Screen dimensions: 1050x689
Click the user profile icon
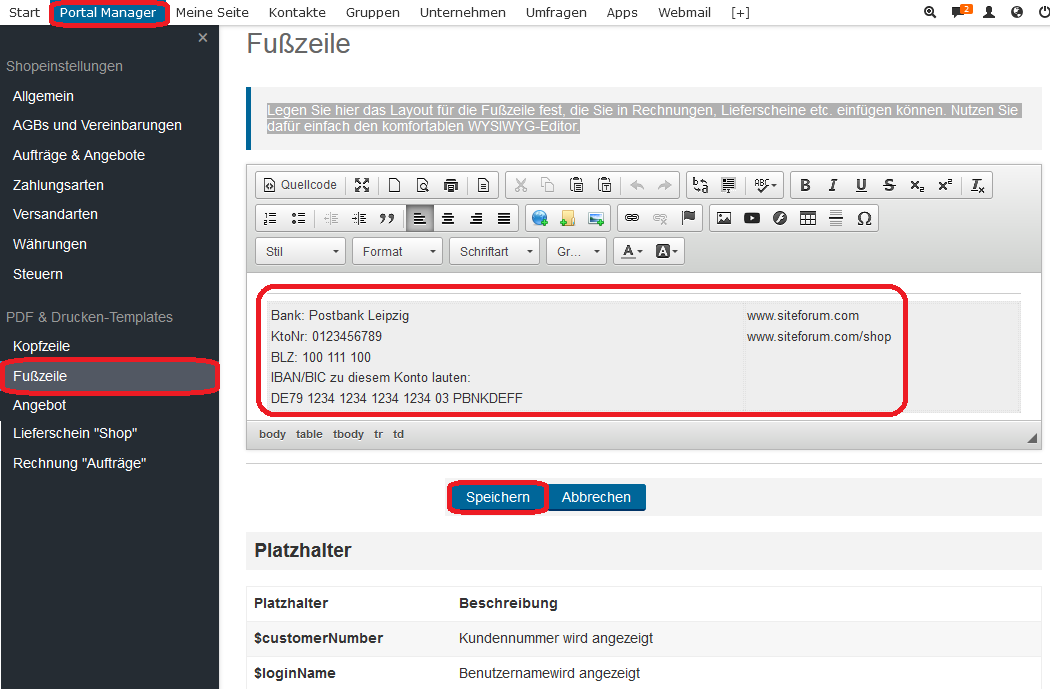[988, 12]
